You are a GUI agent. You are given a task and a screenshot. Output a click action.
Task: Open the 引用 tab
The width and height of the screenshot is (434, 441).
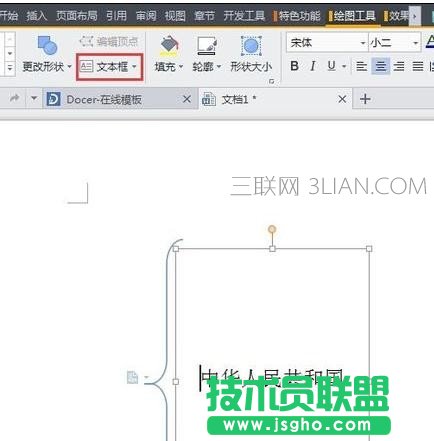(116, 16)
